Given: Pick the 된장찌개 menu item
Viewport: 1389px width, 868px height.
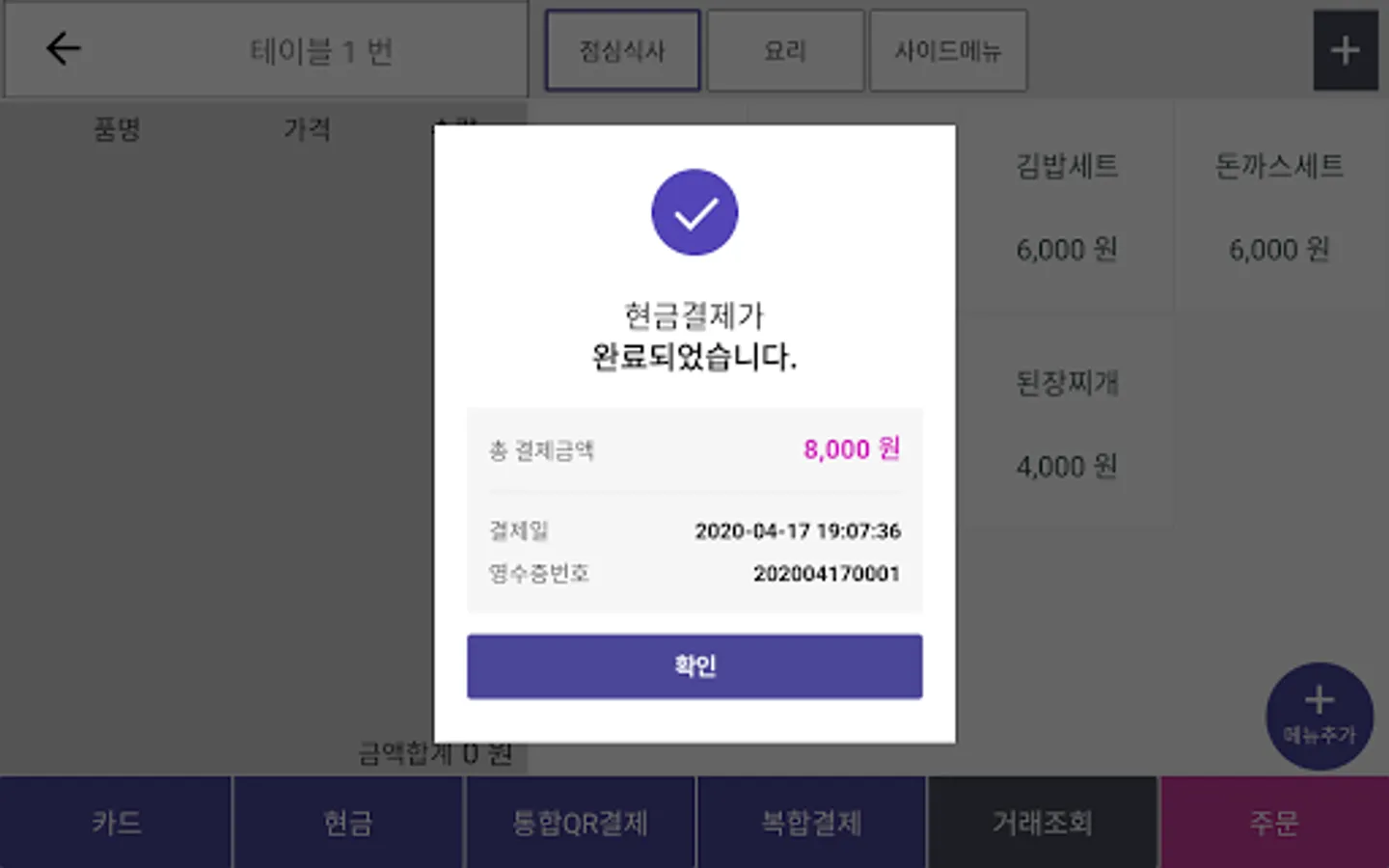Looking at the screenshot, I should (x=1067, y=423).
